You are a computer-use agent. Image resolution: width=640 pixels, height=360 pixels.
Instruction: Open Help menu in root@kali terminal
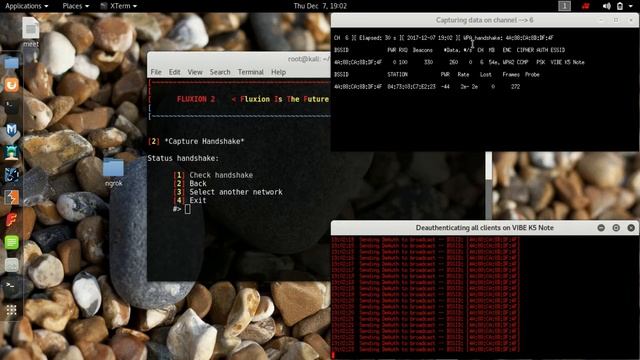coord(278,72)
